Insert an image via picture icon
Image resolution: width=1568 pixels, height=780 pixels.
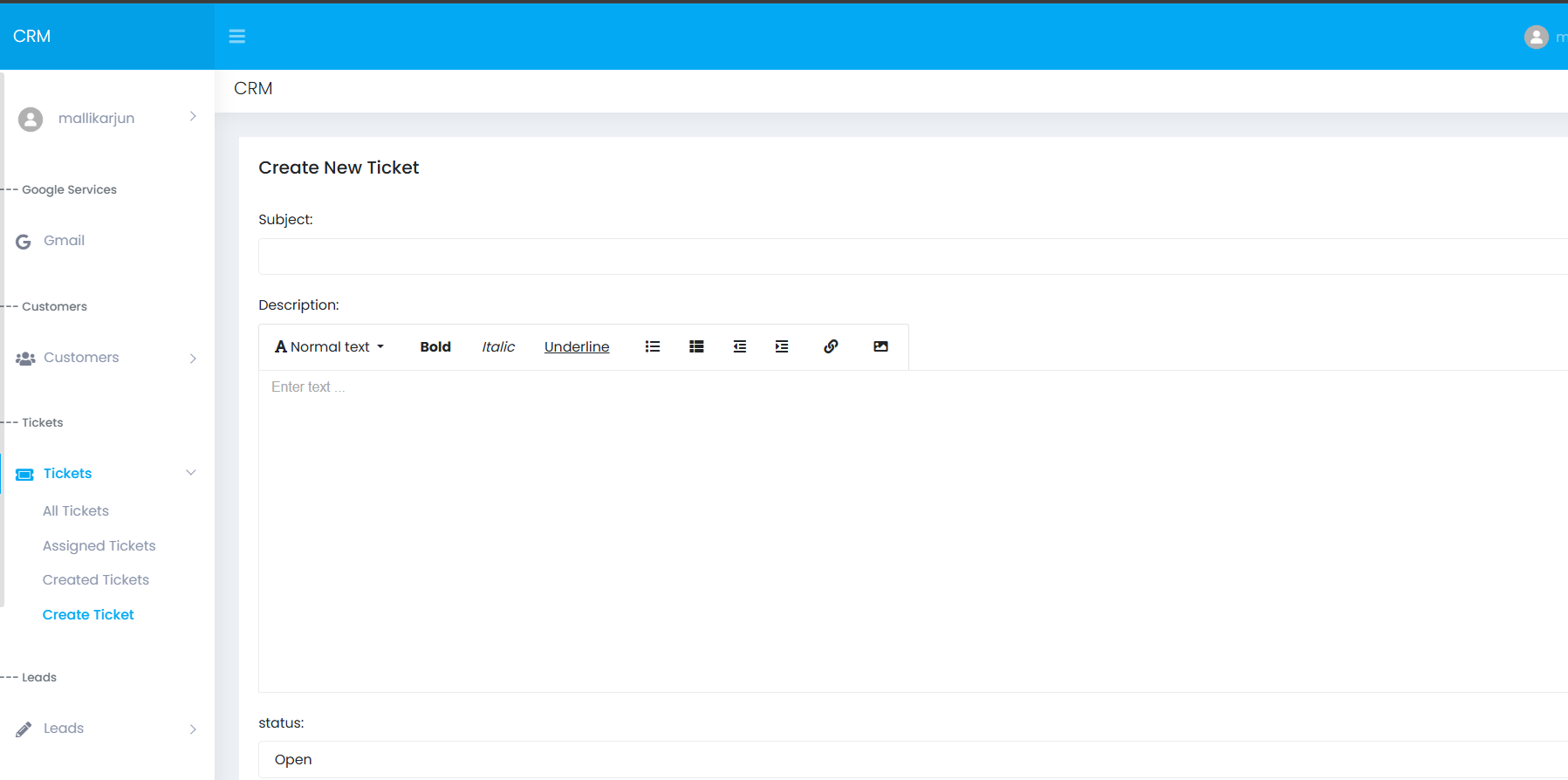point(880,346)
